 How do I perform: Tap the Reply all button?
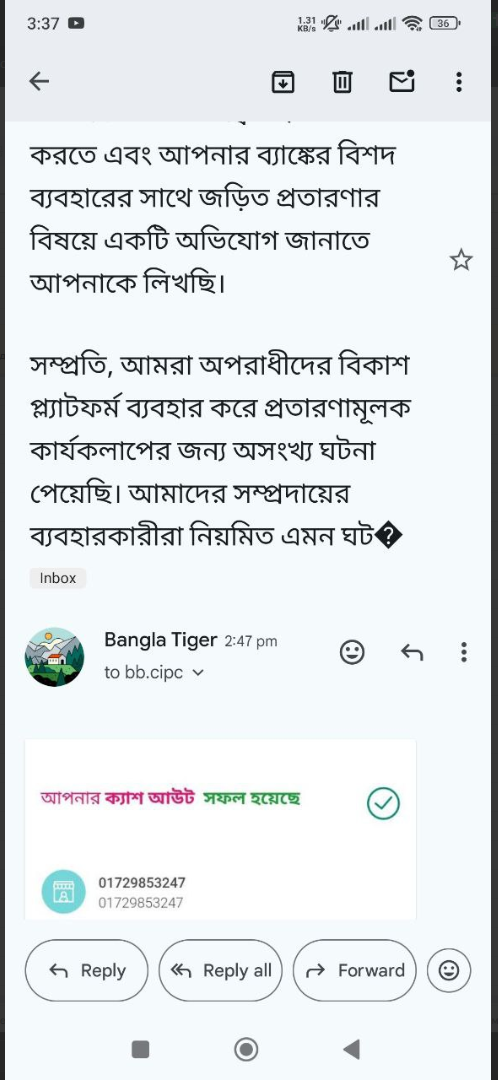tap(220, 970)
